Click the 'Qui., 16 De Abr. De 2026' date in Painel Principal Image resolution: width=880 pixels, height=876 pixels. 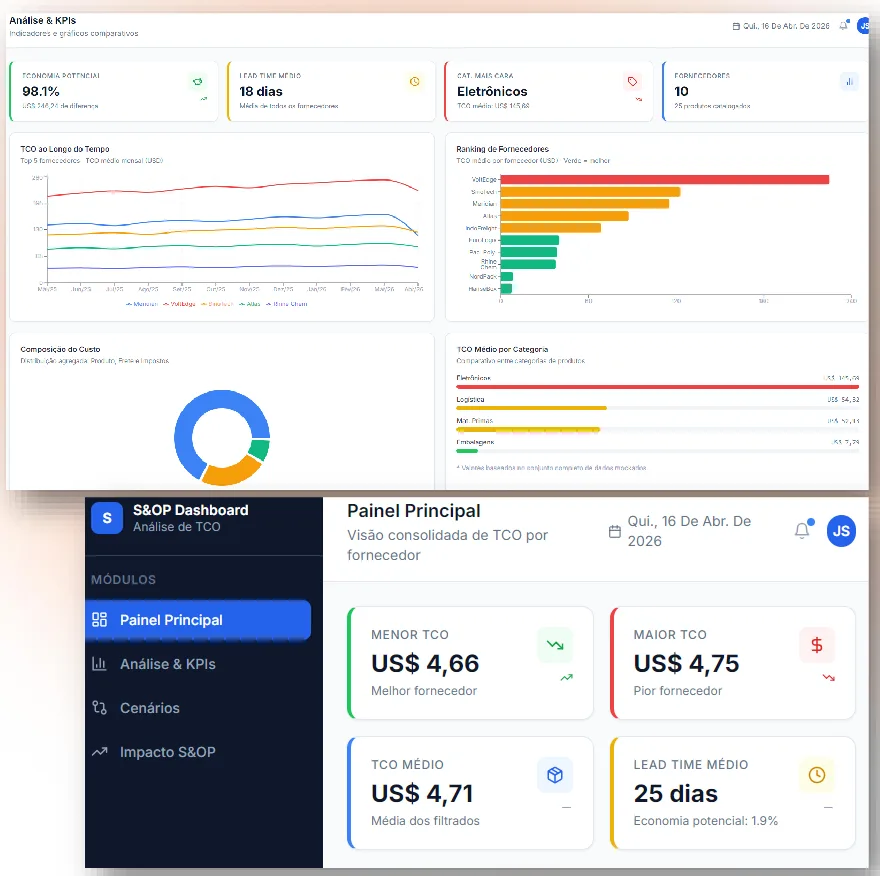point(689,531)
